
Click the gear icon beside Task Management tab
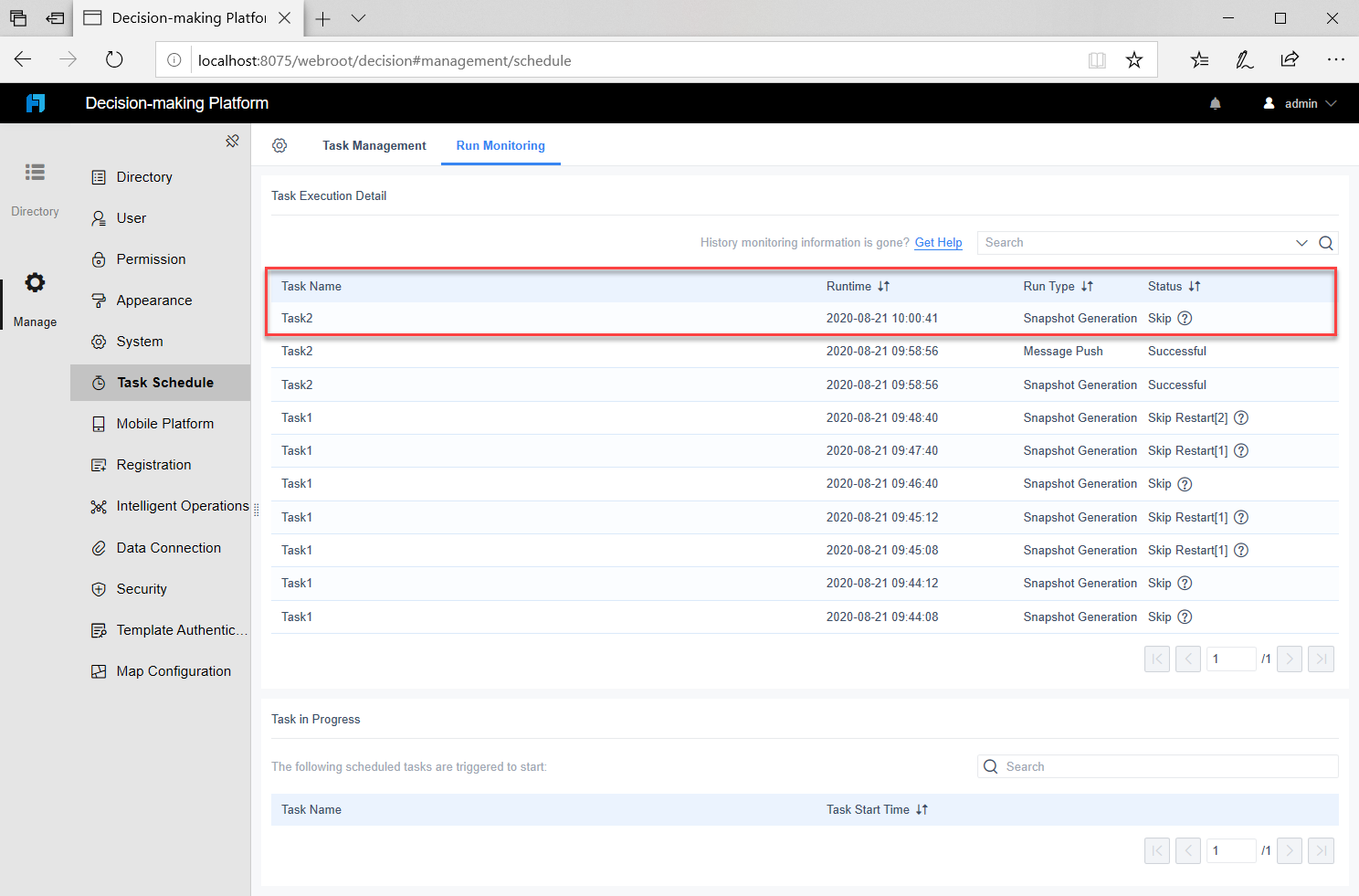[x=279, y=145]
